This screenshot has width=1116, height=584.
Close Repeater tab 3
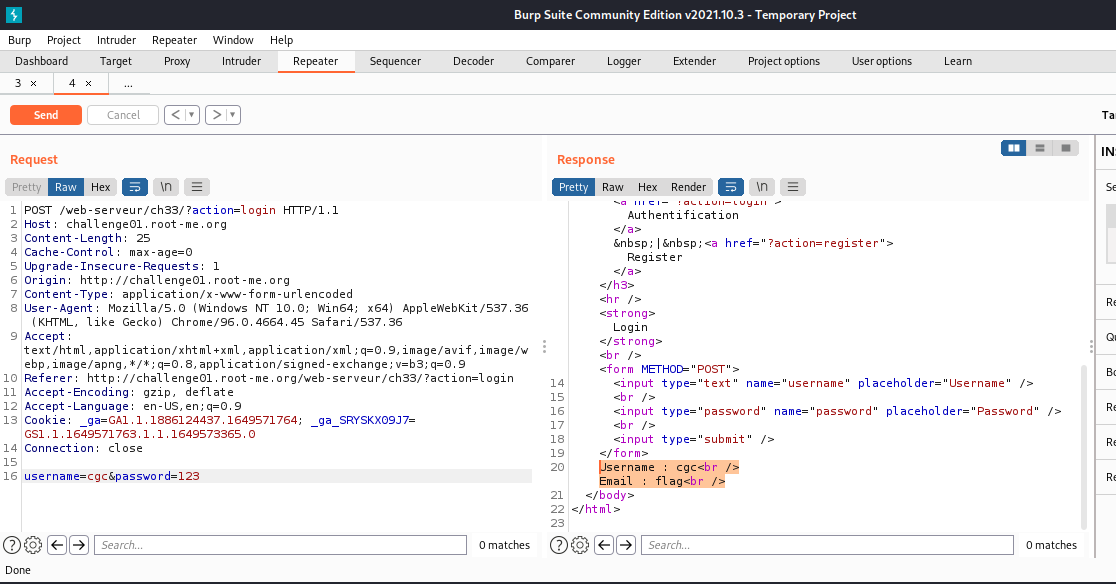[33, 83]
